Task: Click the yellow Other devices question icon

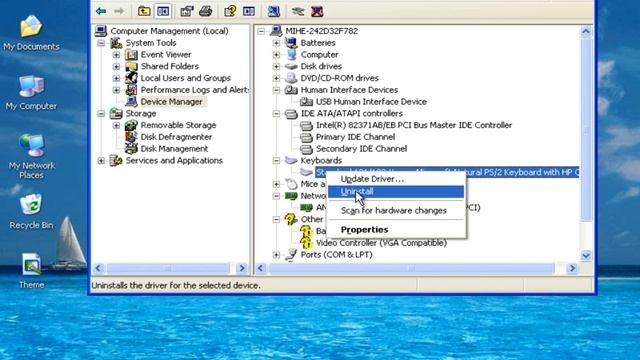Action: 291,219
